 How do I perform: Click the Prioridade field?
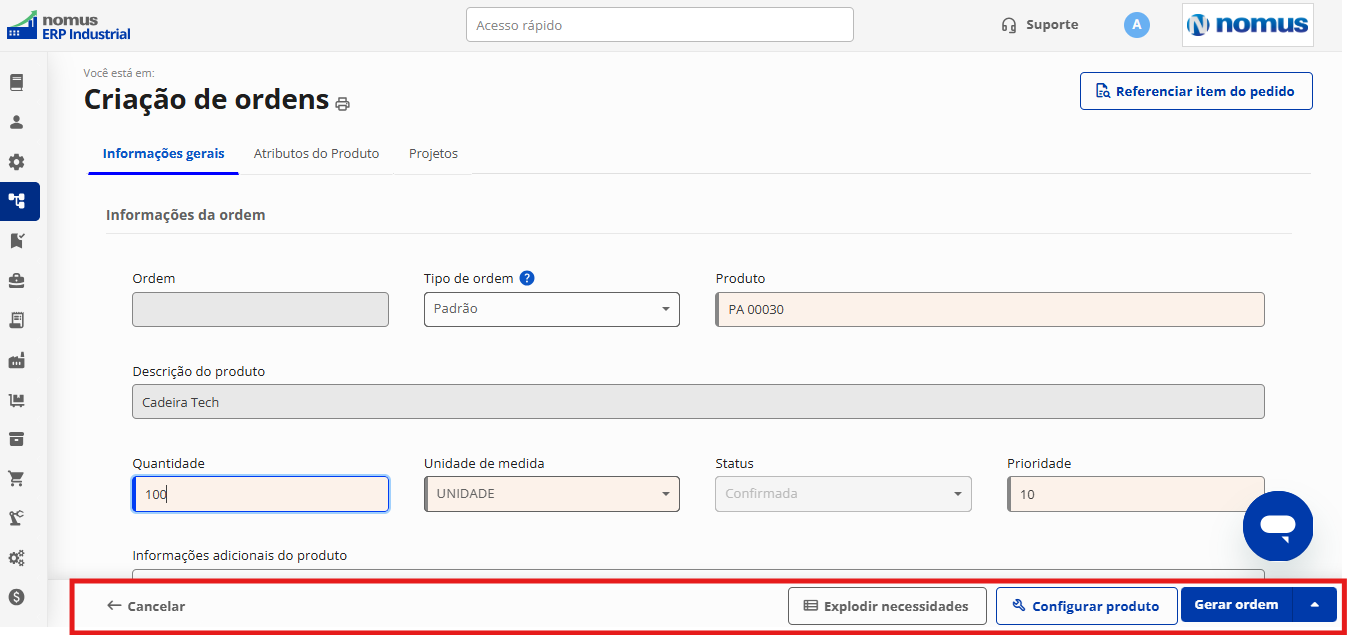click(1136, 494)
